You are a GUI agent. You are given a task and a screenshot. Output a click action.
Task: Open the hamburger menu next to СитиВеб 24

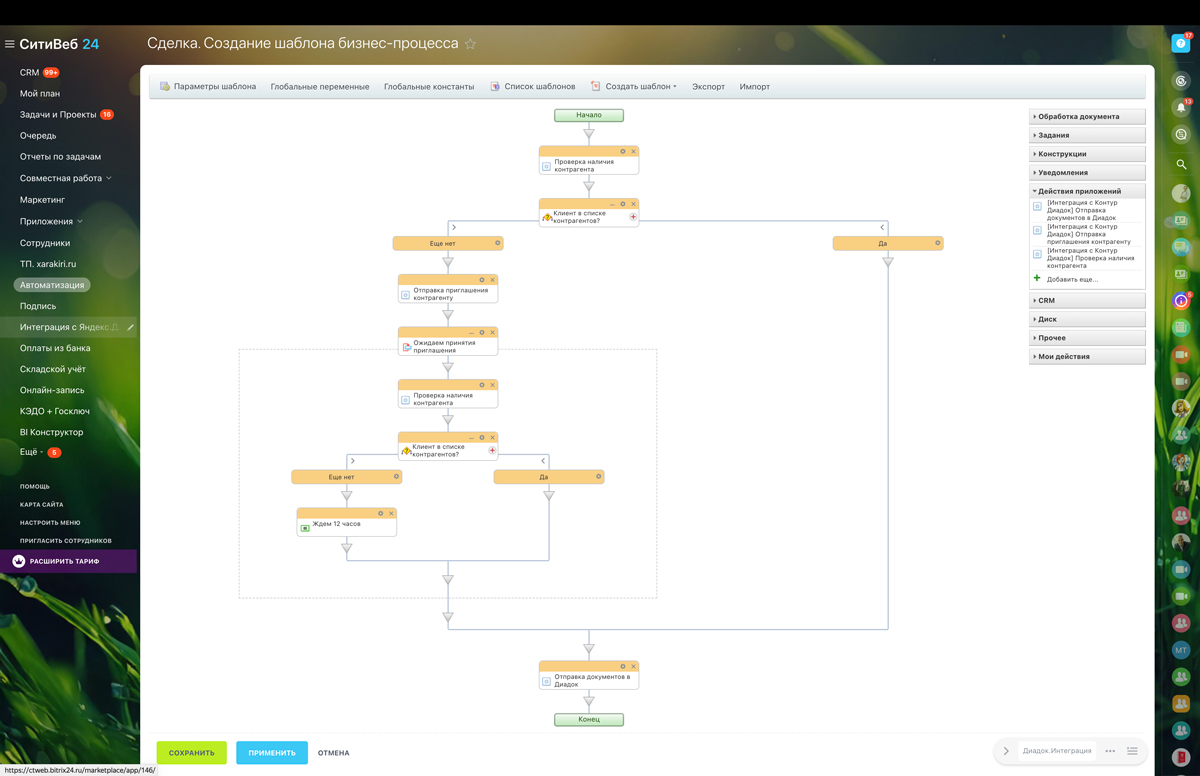(x=10, y=44)
